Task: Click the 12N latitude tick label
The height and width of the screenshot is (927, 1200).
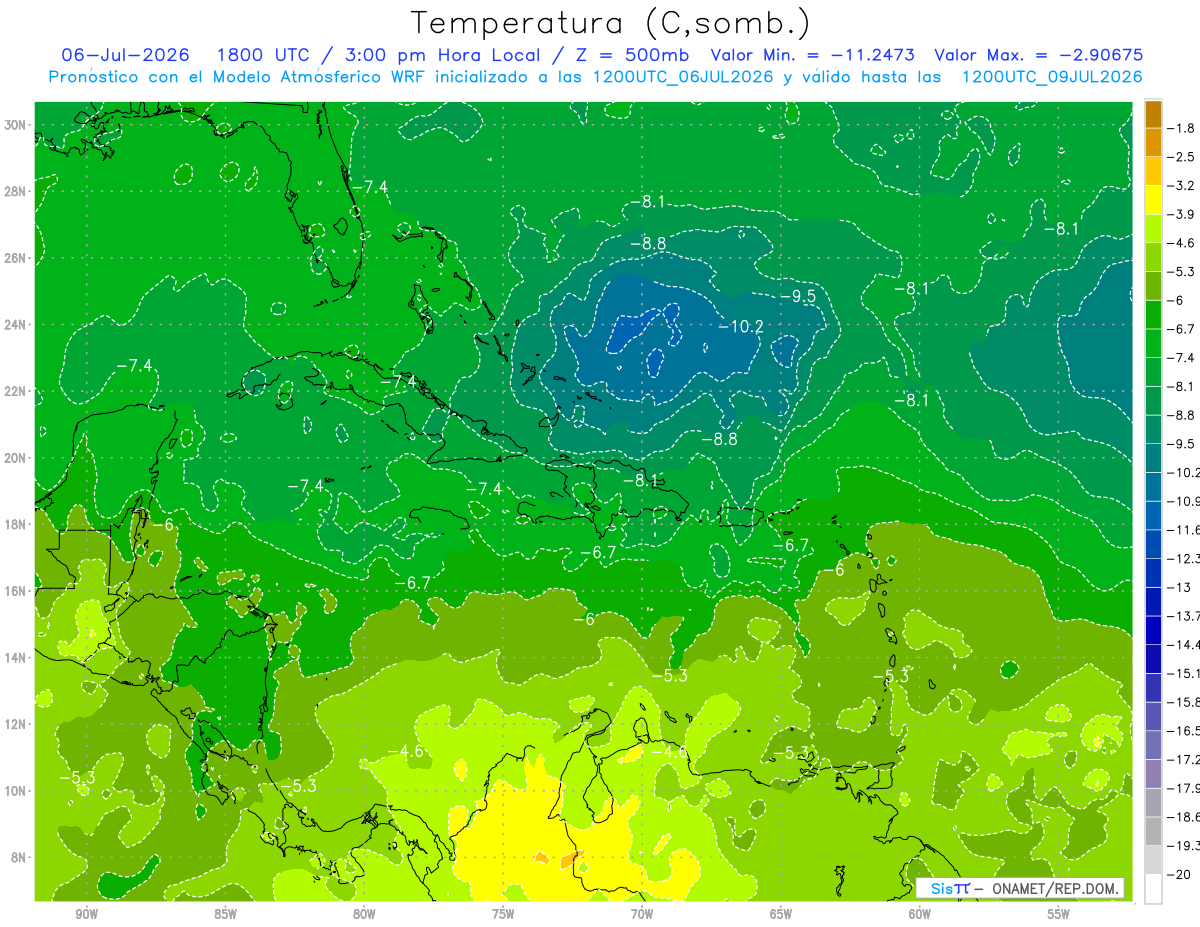Action: click(x=16, y=723)
